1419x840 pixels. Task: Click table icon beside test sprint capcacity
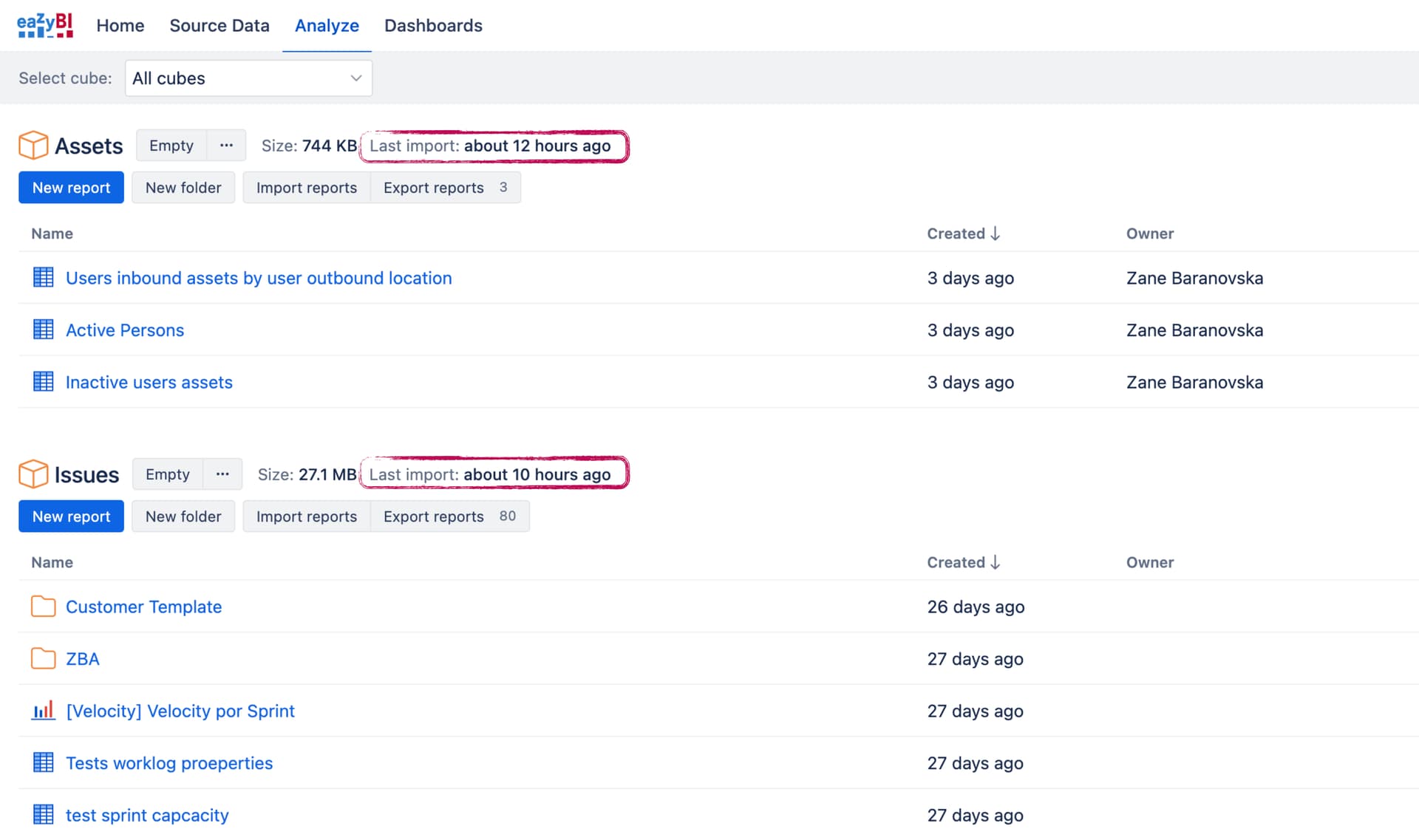pos(44,815)
